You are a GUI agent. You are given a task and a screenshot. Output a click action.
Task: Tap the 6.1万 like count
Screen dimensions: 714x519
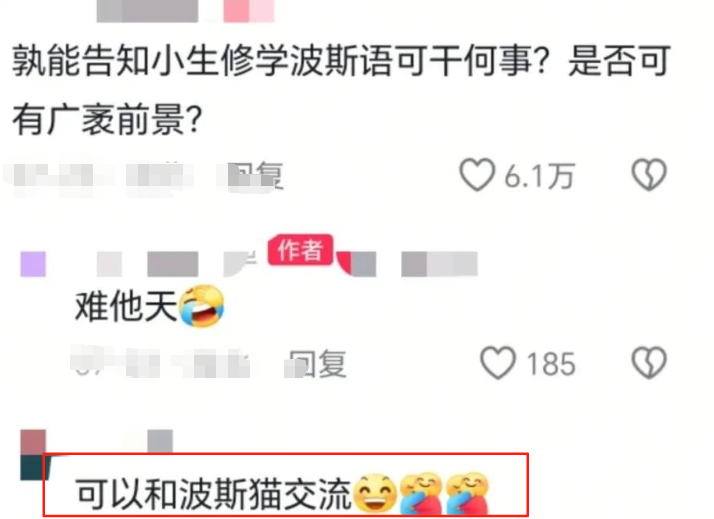point(539,176)
